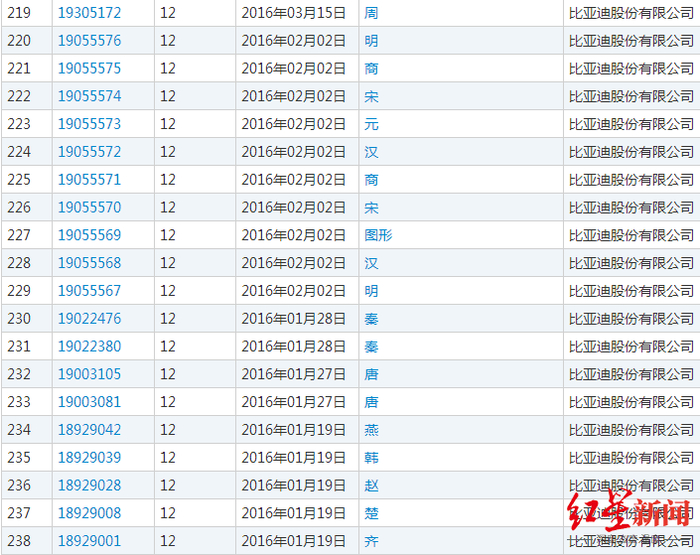Select class number 12 in row 222

(168, 96)
